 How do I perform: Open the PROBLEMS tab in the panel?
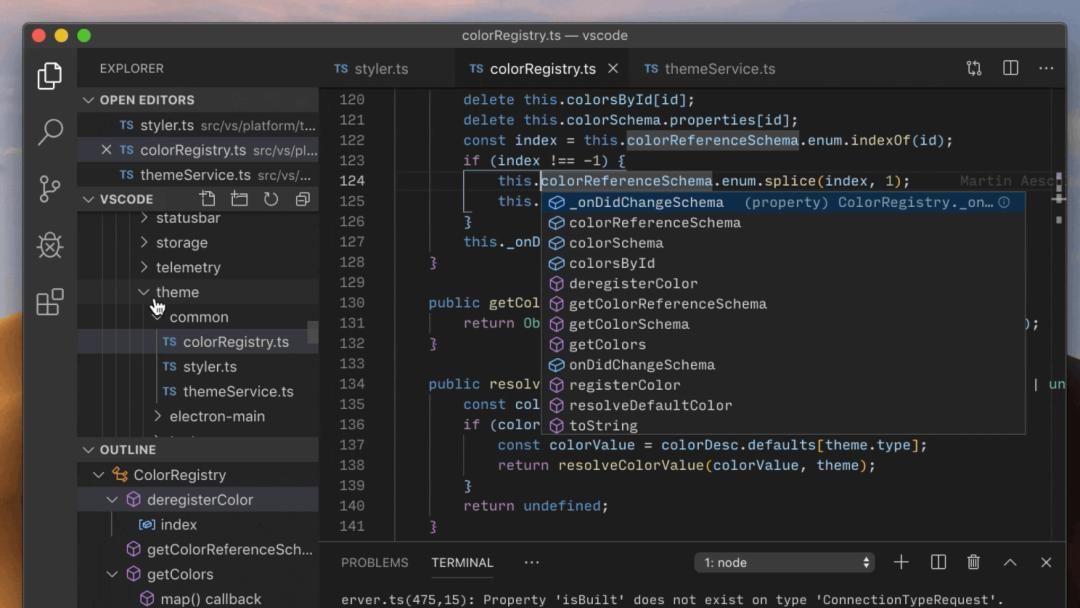point(374,562)
